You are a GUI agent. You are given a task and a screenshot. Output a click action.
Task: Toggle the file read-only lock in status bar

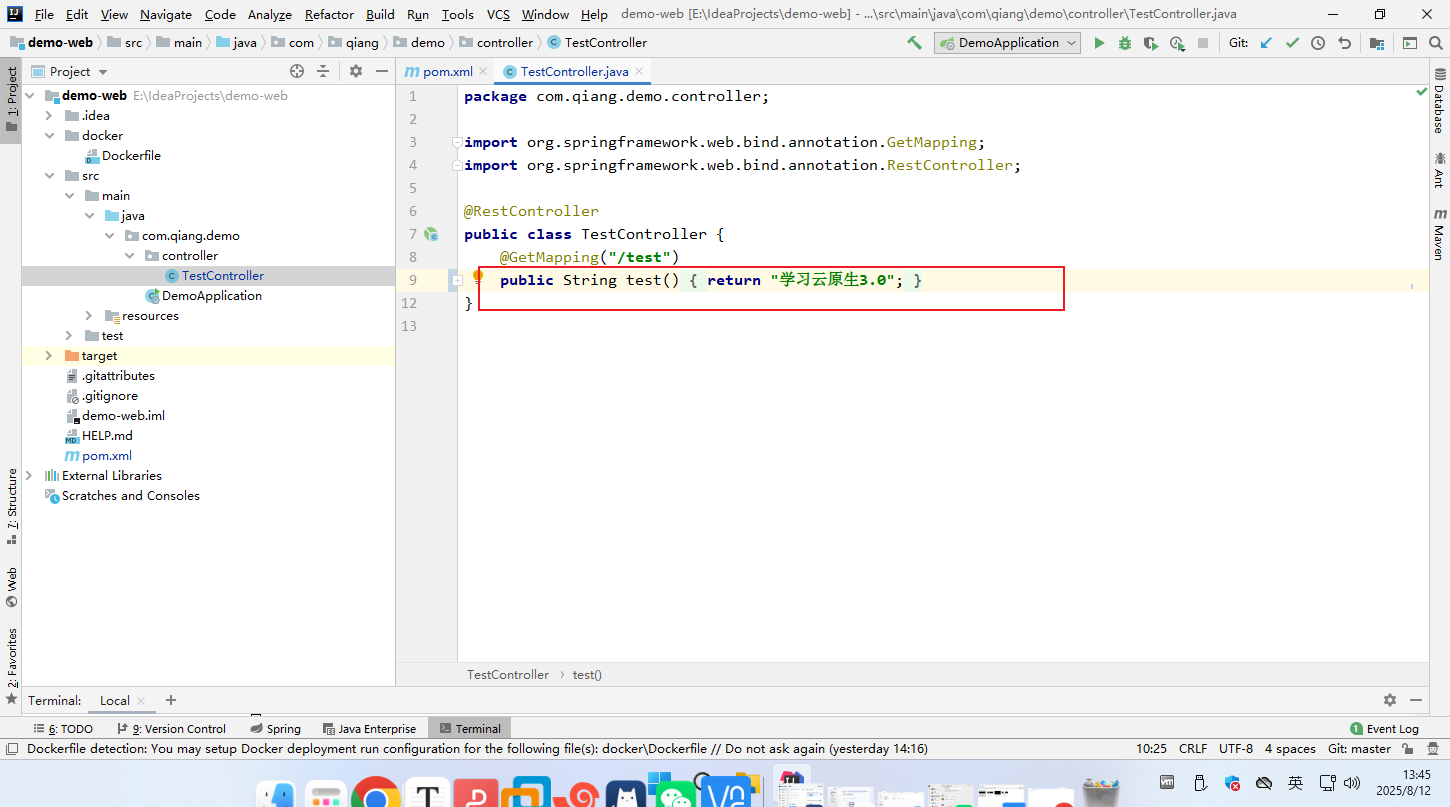point(1408,749)
